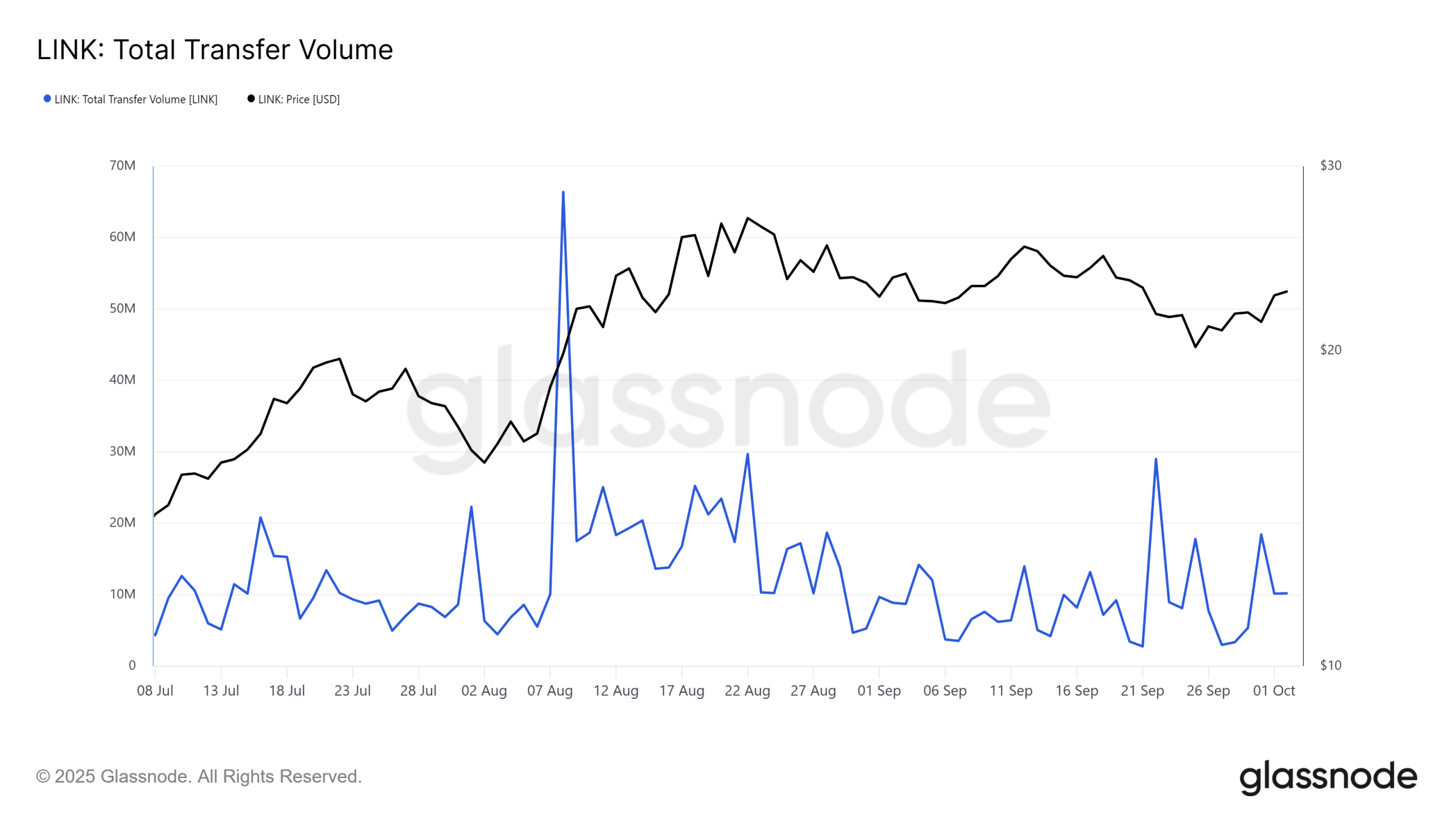Screen dimensions: 1456x819
Task: Click the 70M label on the left axis
Action: pyautogui.click(x=122, y=166)
